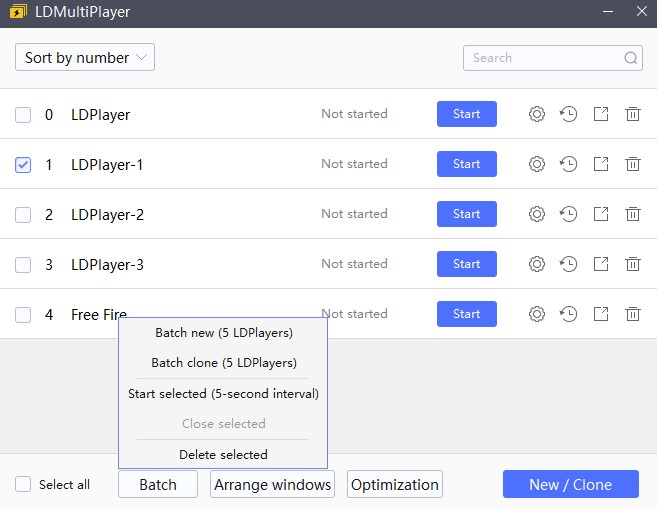Click Close selected menu entry
The height and width of the screenshot is (509, 657).
pyautogui.click(x=223, y=424)
